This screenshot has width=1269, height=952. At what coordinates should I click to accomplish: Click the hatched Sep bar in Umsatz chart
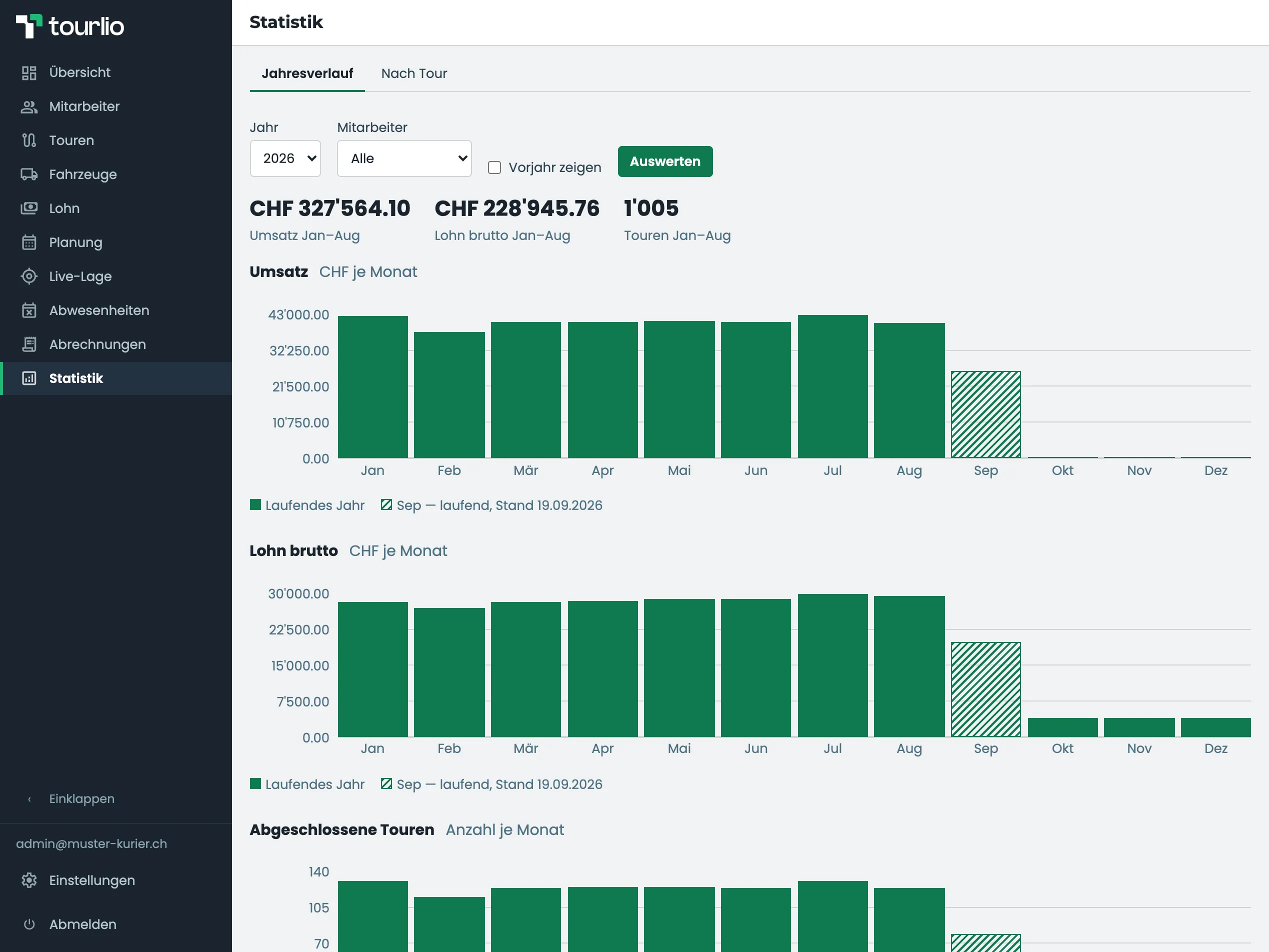tap(985, 414)
